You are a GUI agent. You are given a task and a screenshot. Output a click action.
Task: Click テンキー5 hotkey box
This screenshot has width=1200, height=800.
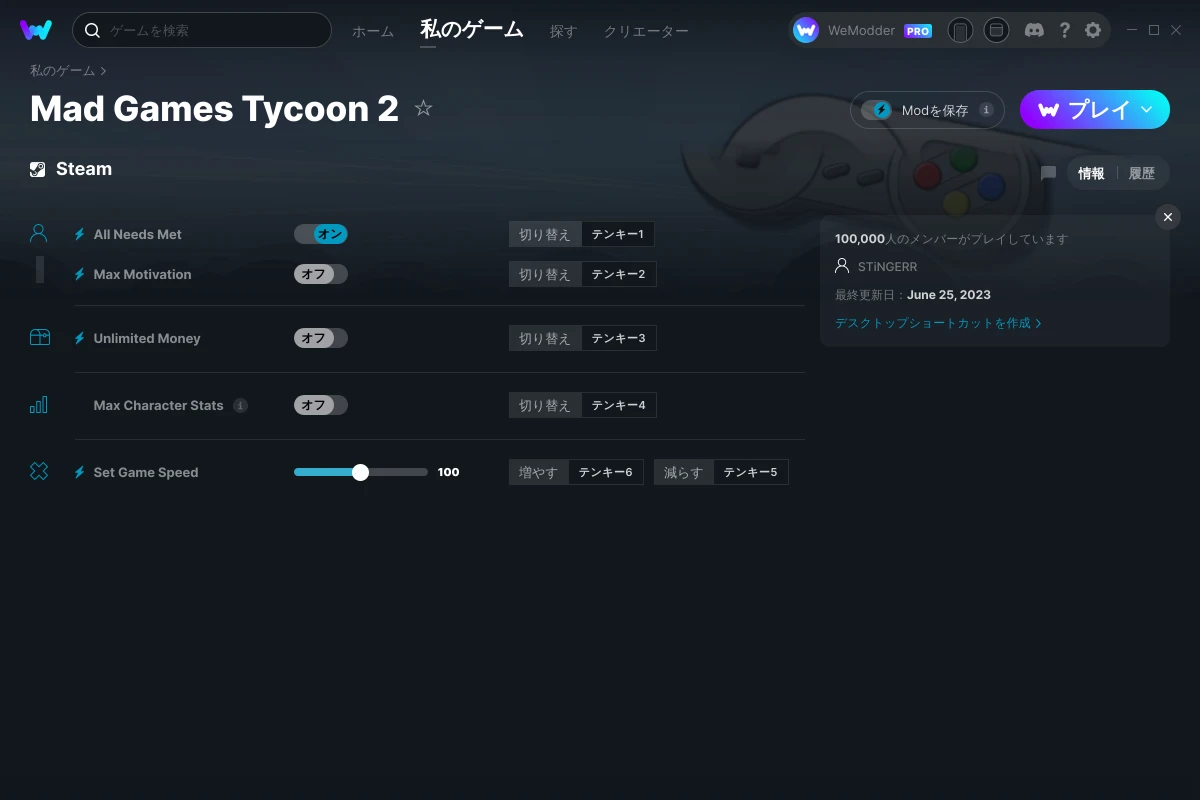(x=750, y=472)
